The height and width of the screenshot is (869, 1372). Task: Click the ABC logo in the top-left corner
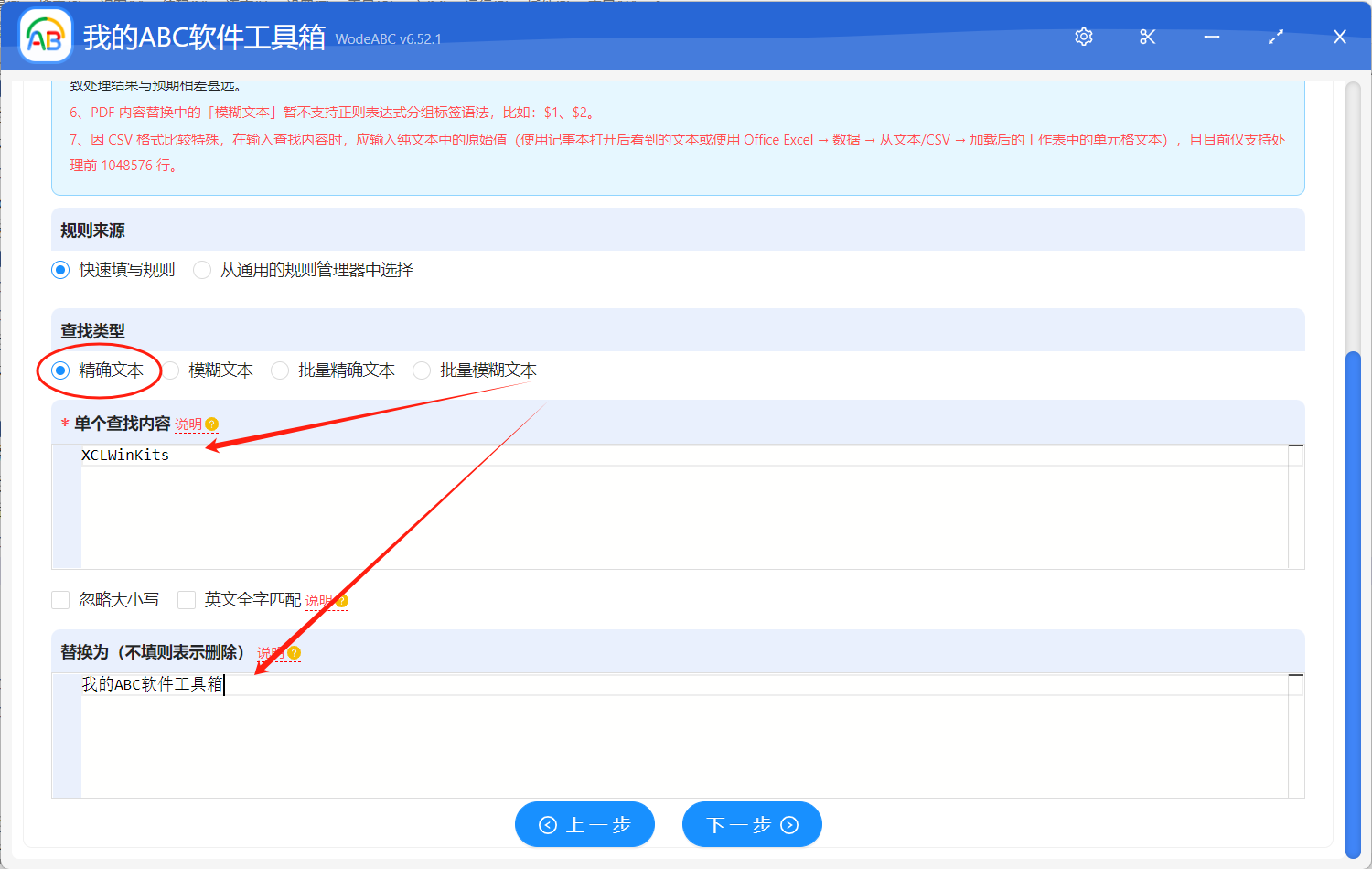click(45, 36)
